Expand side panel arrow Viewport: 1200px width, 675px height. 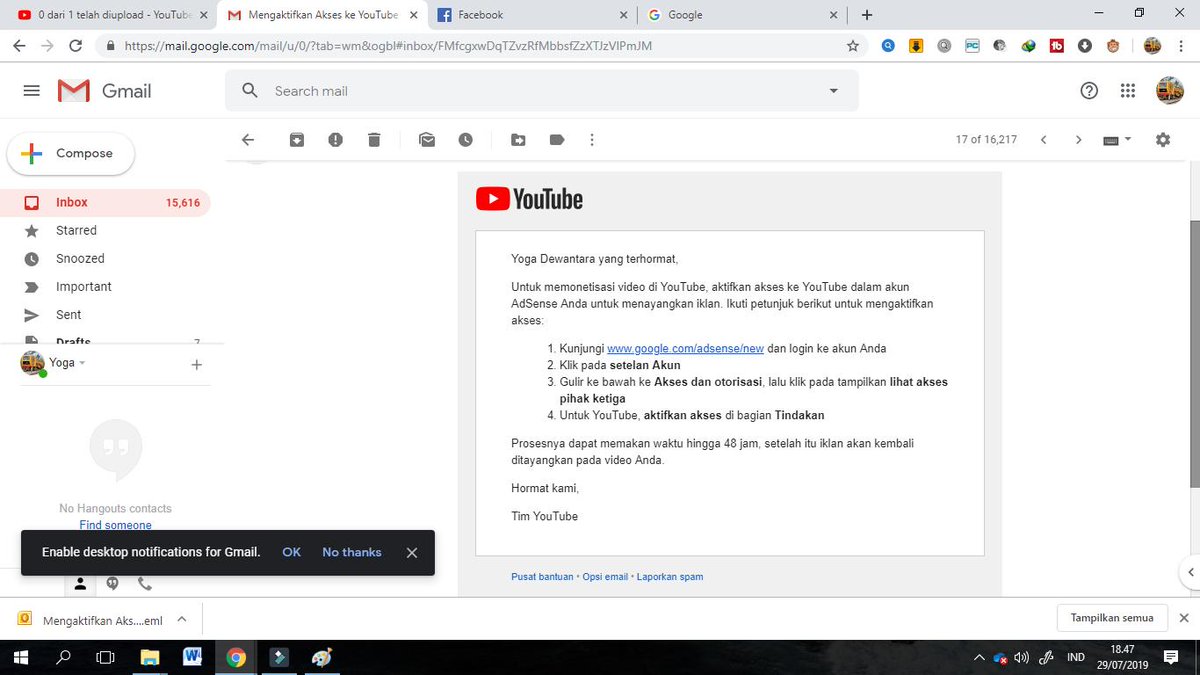click(x=1190, y=572)
